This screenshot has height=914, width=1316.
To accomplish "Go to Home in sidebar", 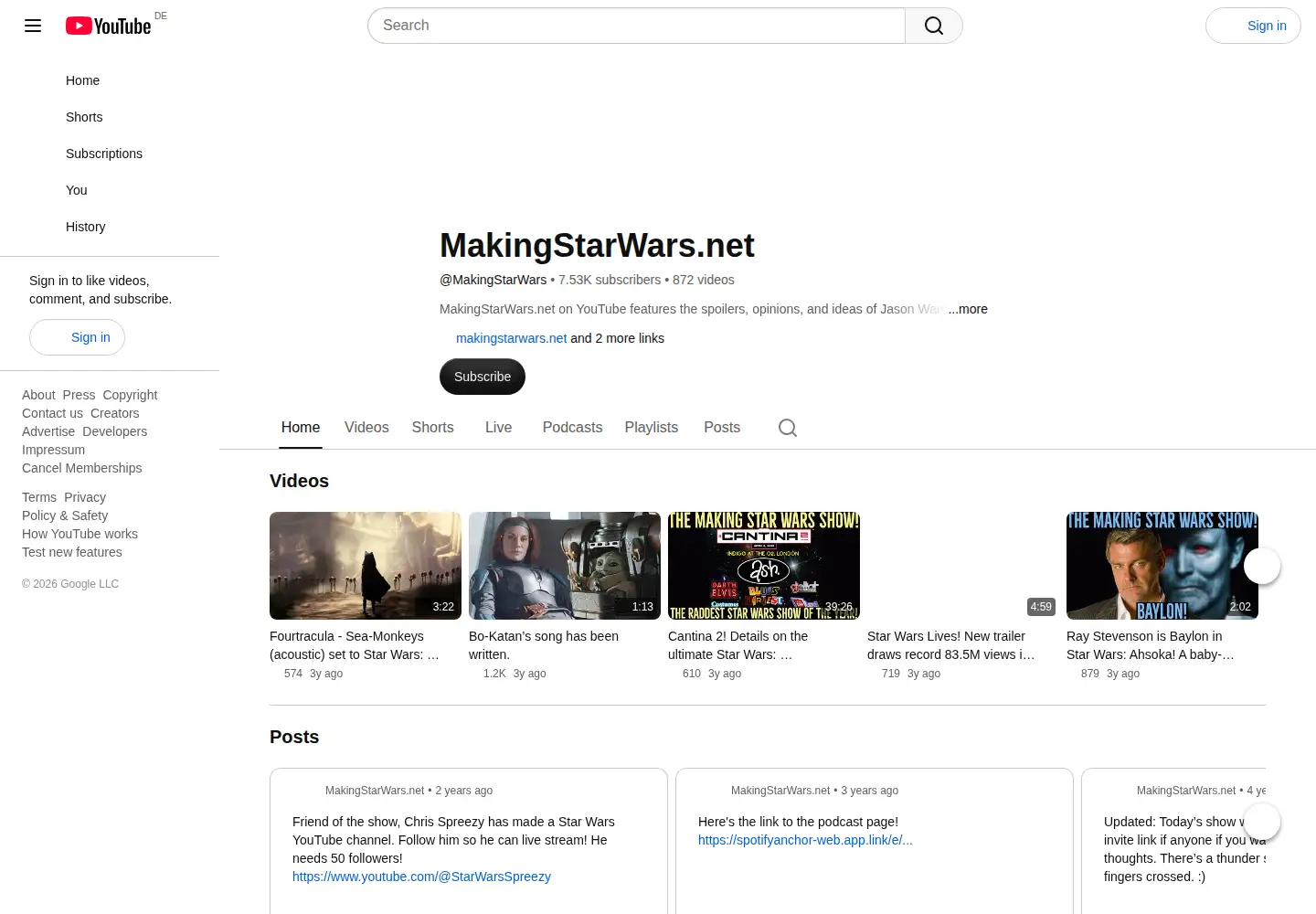I will (110, 80).
